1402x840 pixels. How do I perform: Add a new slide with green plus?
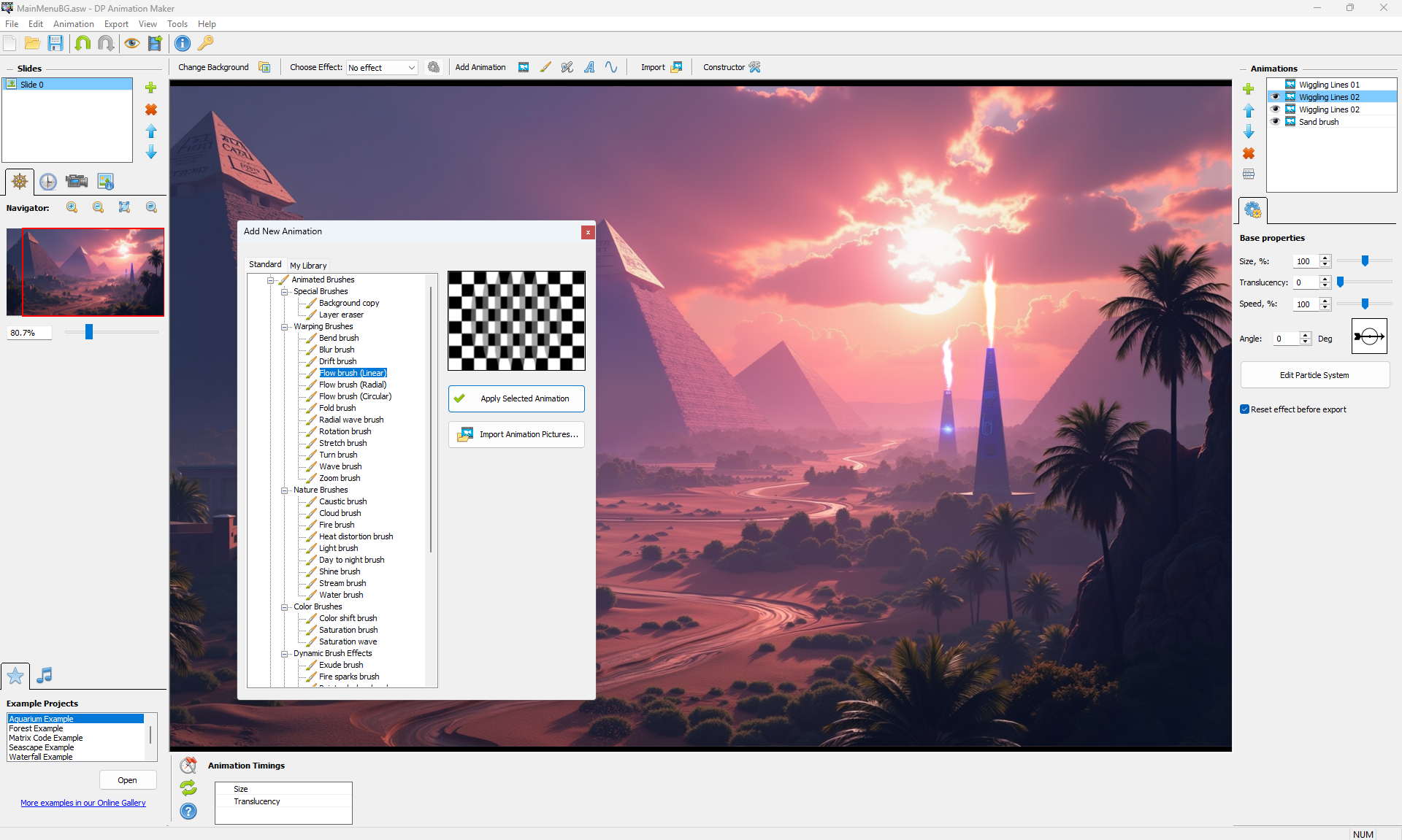(151, 88)
